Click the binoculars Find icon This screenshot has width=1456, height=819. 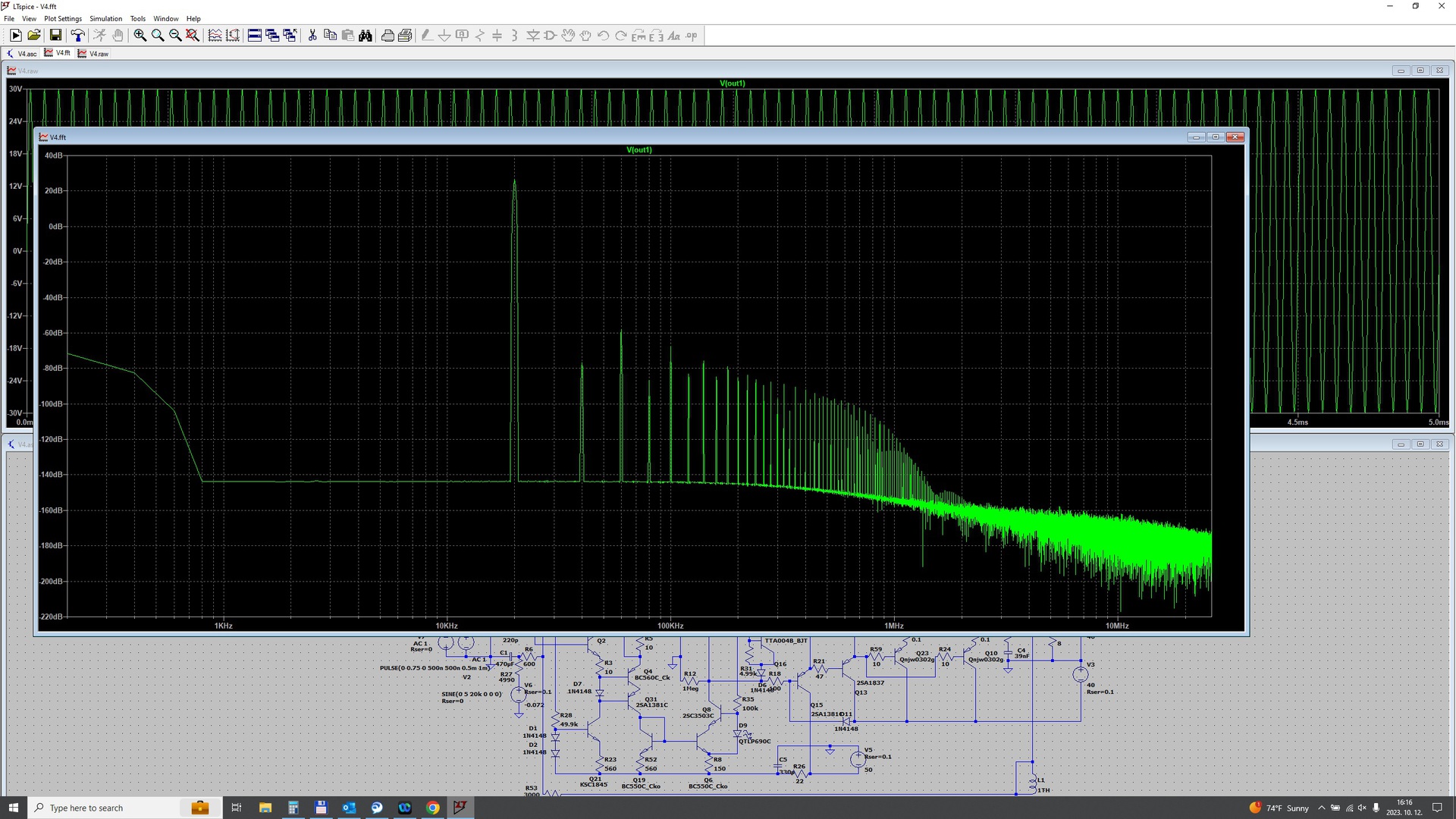point(366,36)
